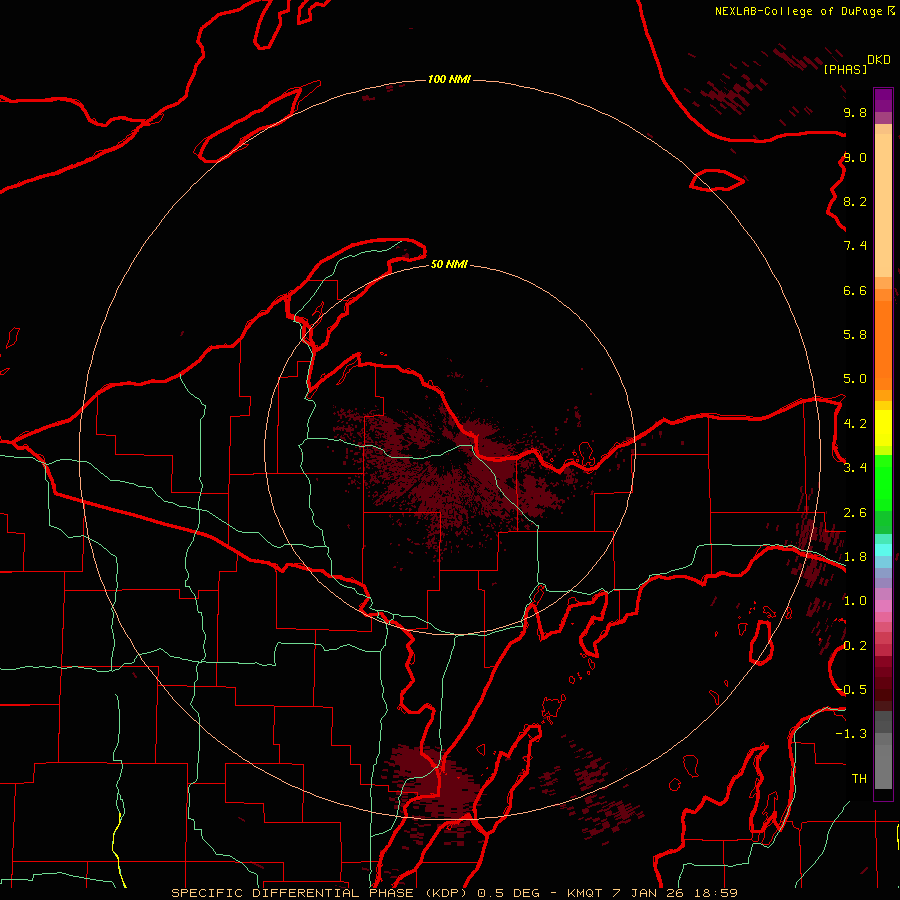The image size is (900, 900).
Task: Click the [PHAS] units label
Action: click(845, 69)
